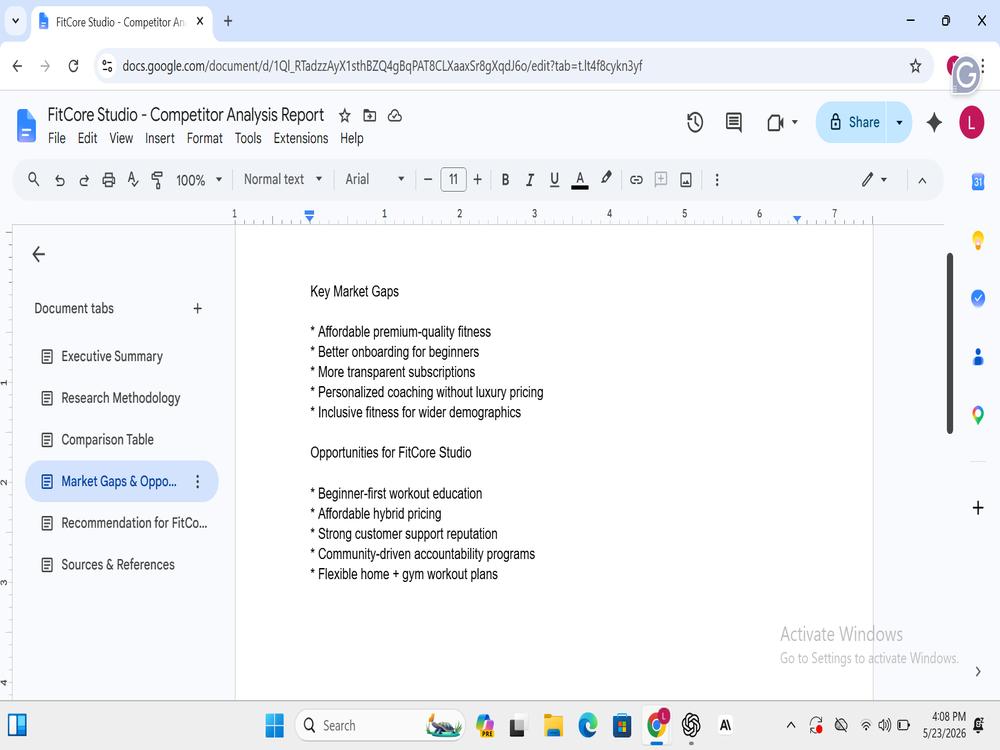Open the Help menu
The image size is (1000, 750).
[x=351, y=138]
